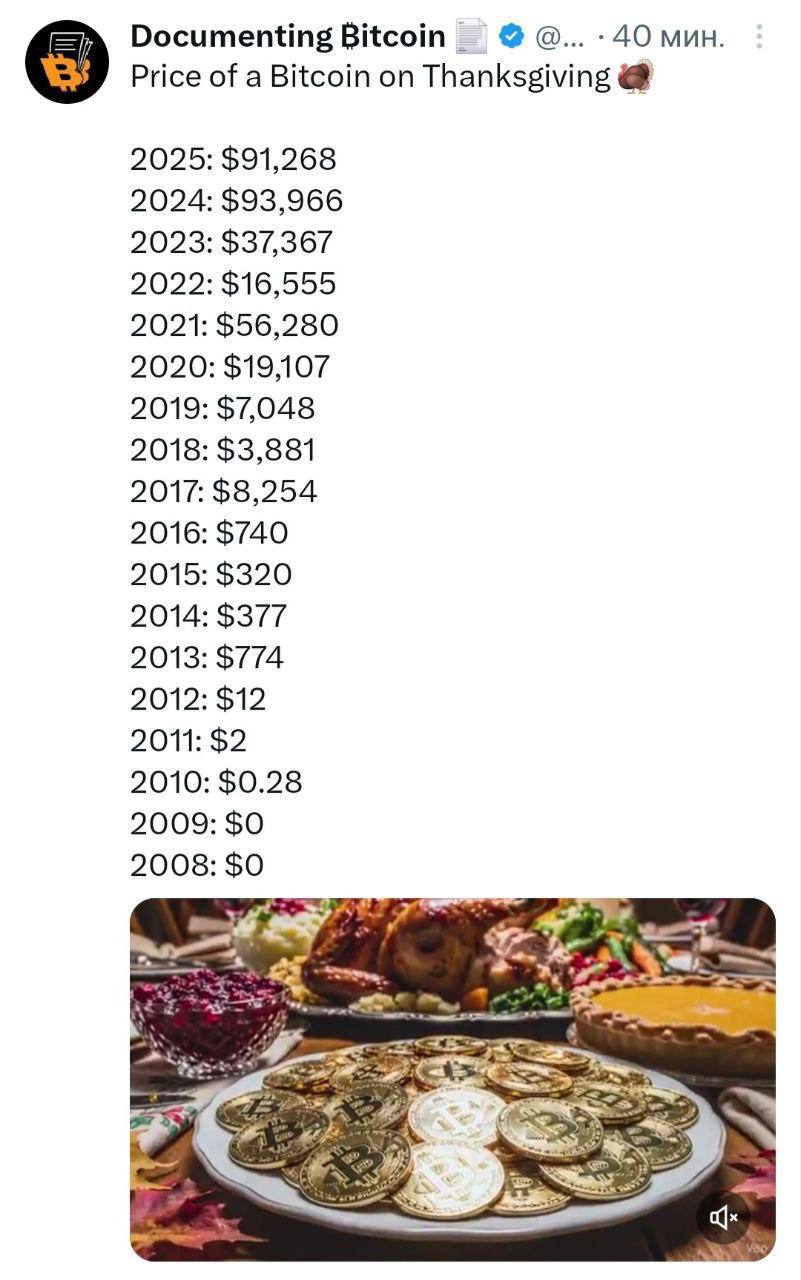The image size is (801, 1280).
Task: Click the blue verified badge
Action: (x=511, y=37)
